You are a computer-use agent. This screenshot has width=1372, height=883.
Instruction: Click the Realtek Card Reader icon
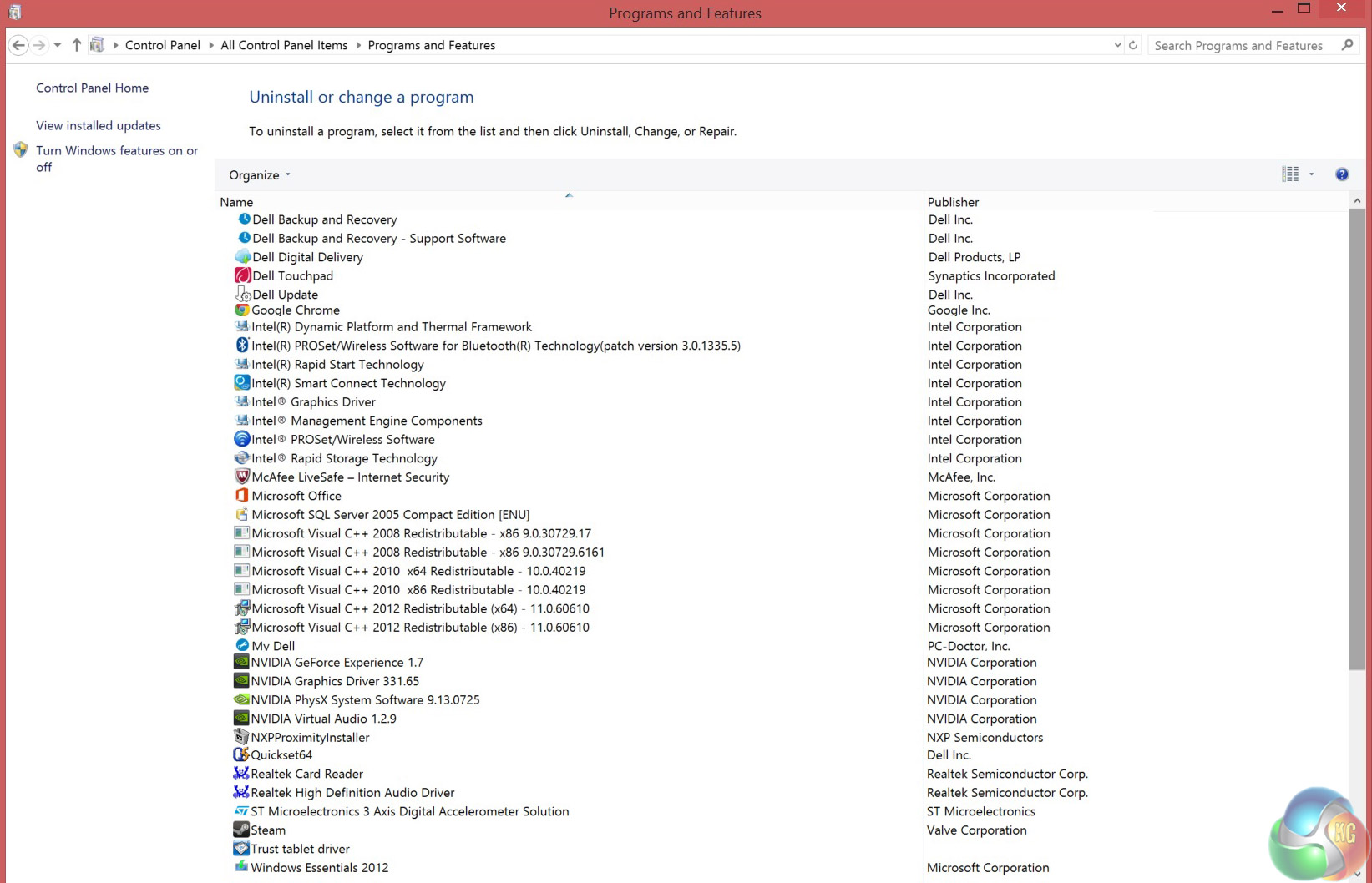(x=241, y=773)
